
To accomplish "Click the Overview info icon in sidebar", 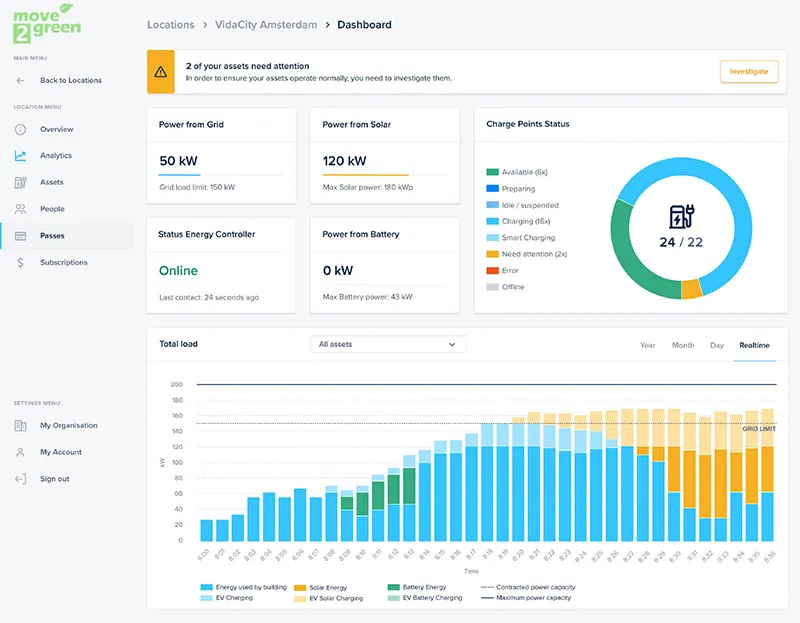I will click(x=20, y=129).
